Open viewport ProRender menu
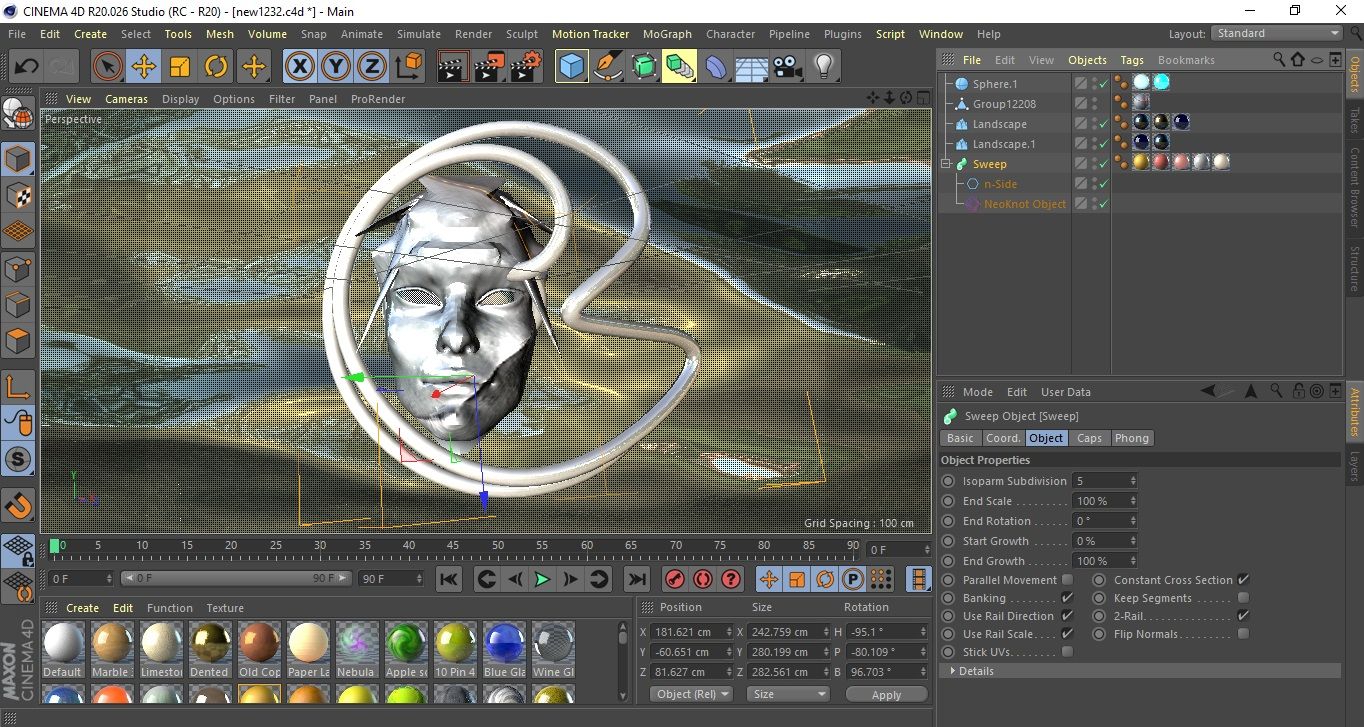Viewport: 1364px width, 727px height. [378, 99]
